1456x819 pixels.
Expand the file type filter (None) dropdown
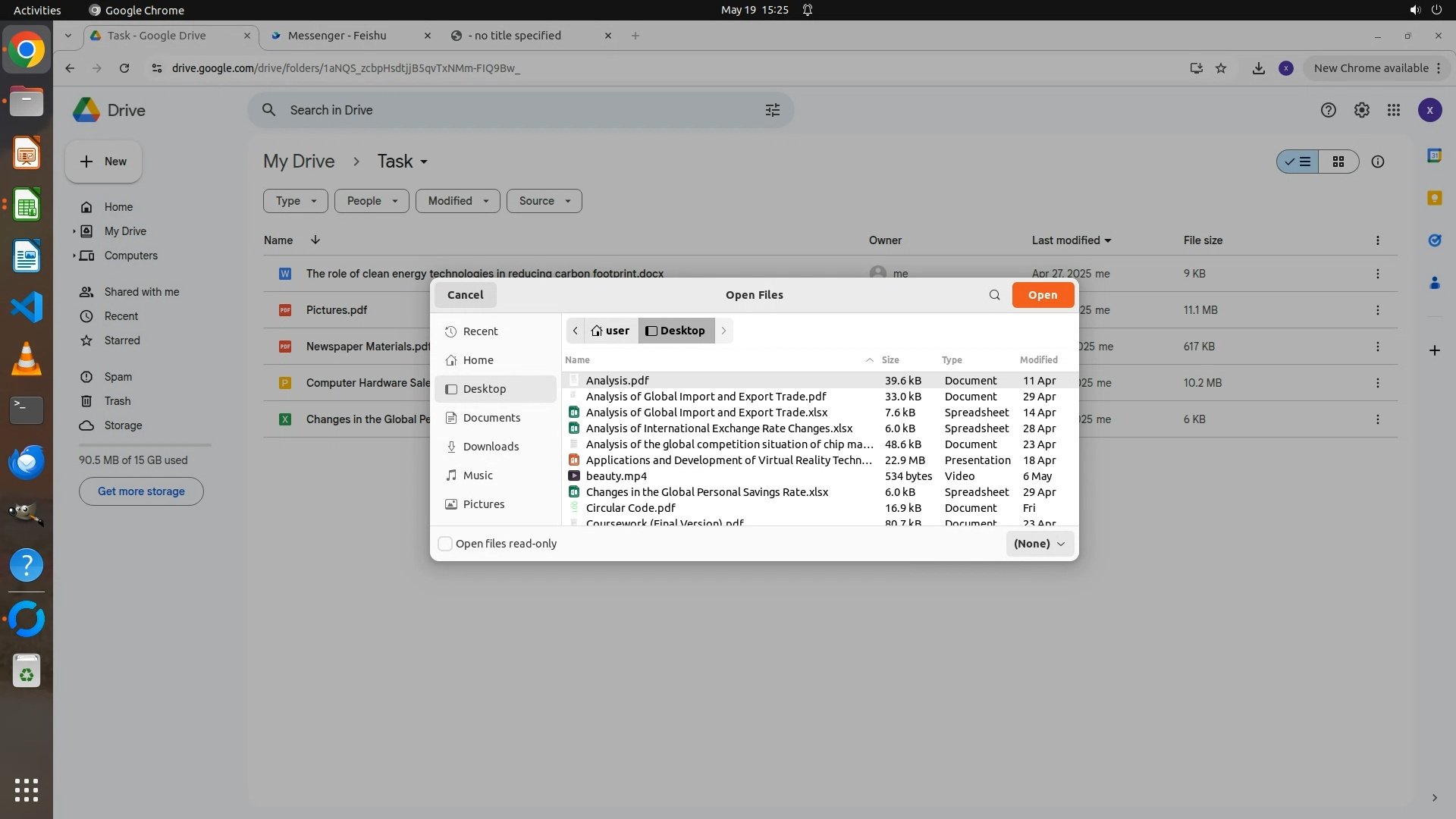click(x=1039, y=544)
